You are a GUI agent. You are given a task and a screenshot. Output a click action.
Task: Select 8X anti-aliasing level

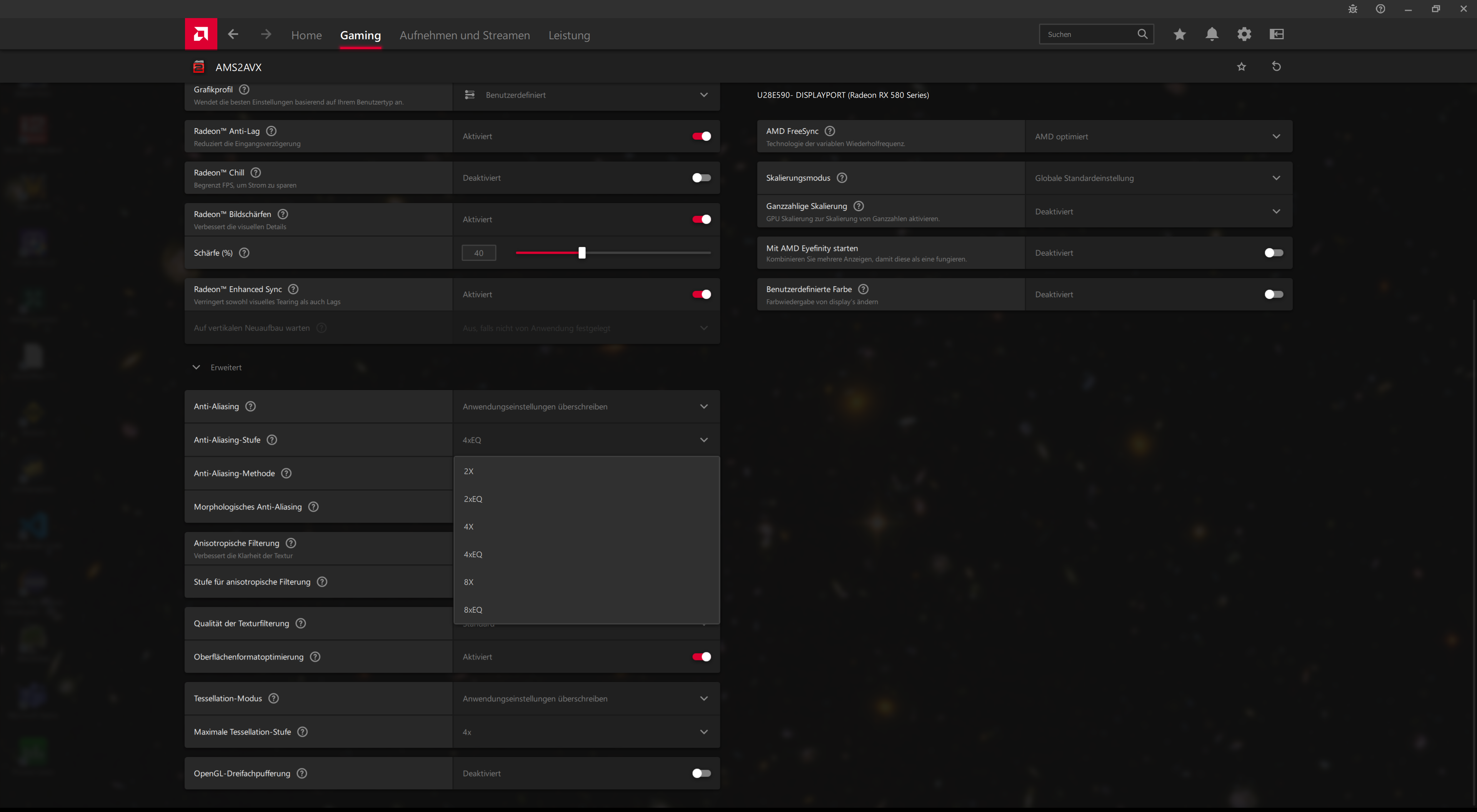tap(587, 582)
